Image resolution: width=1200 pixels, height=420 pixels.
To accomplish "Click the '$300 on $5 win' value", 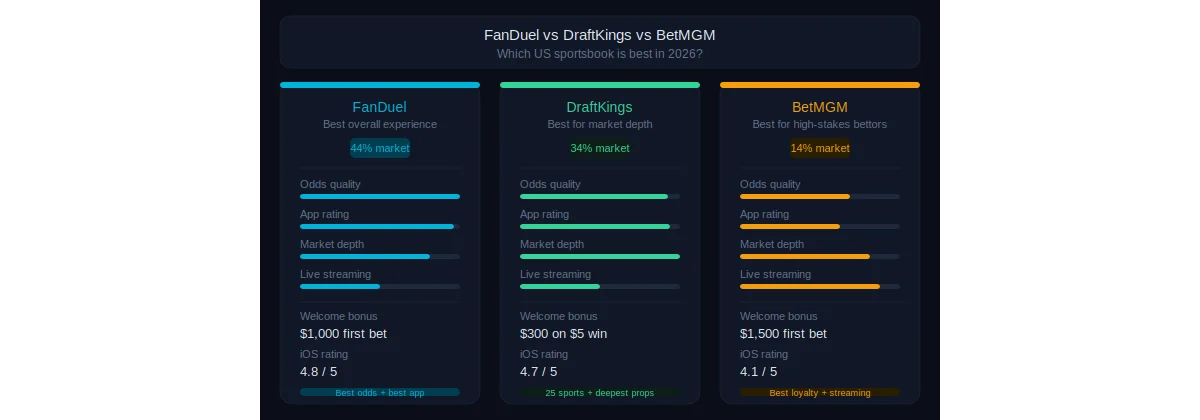I will [563, 334].
